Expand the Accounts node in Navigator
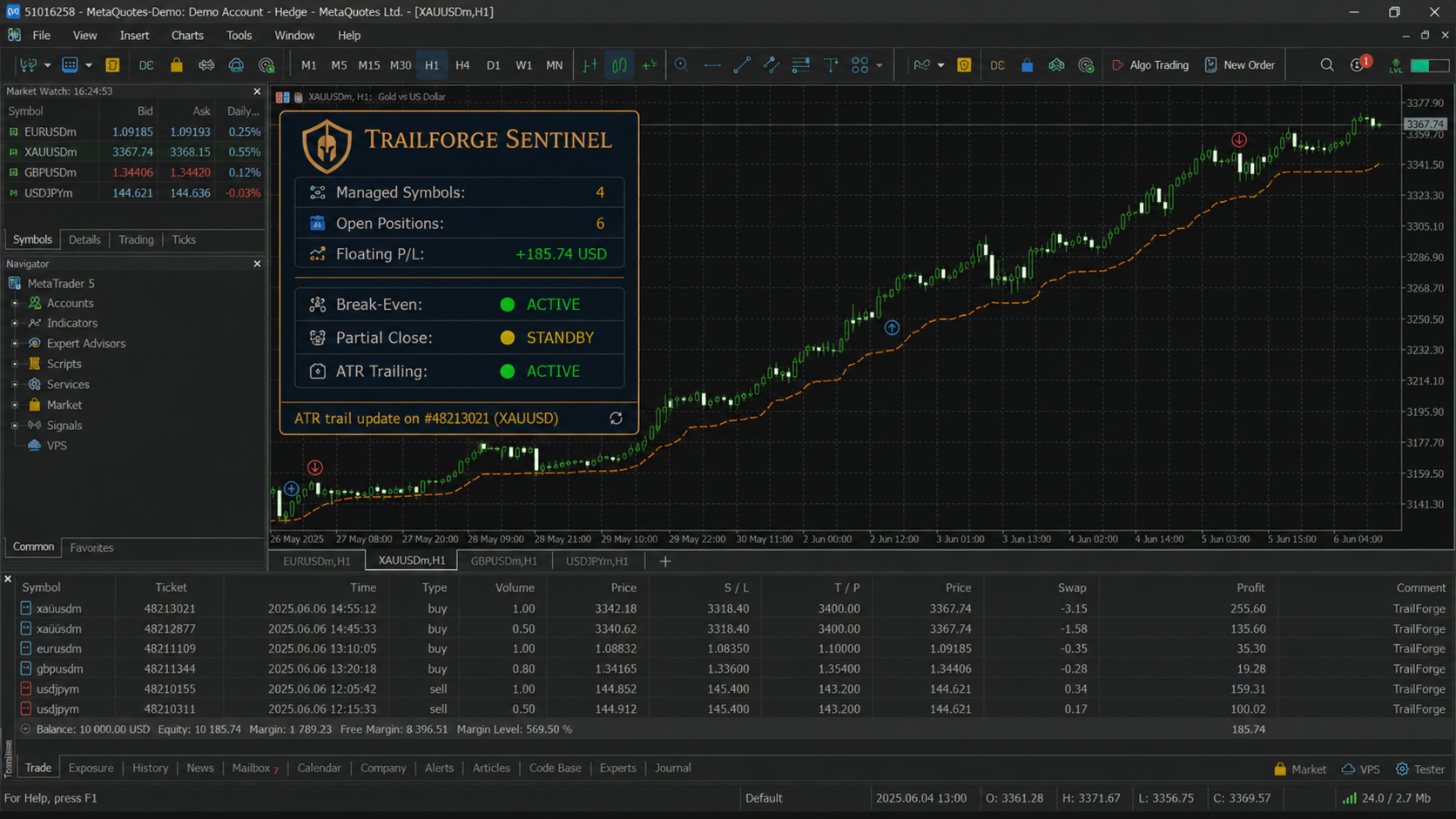This screenshot has height=819, width=1456. [15, 303]
